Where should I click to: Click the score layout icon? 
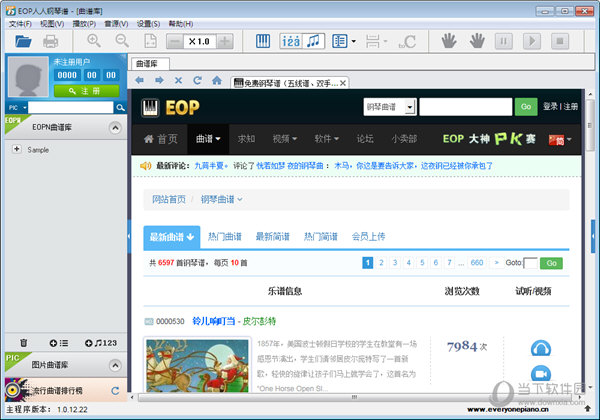click(340, 41)
